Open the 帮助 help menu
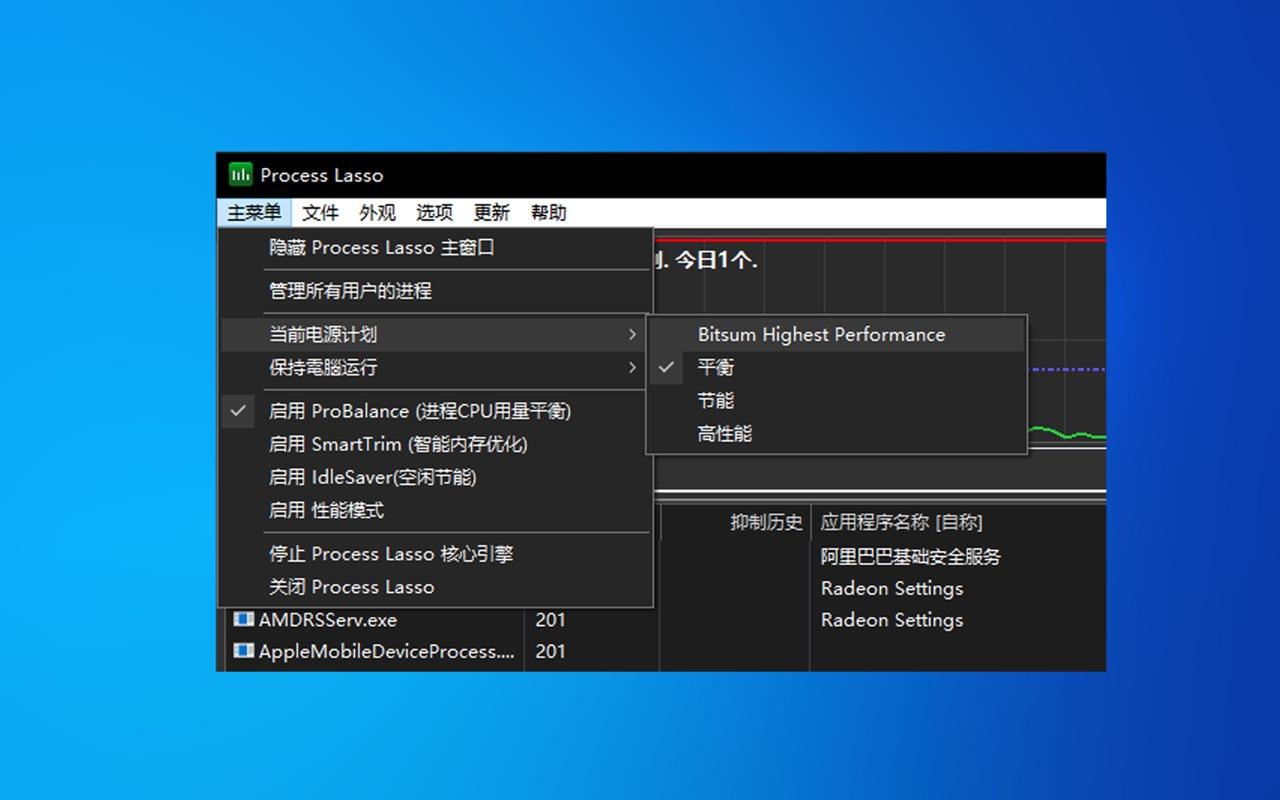Viewport: 1280px width, 800px height. click(x=548, y=212)
